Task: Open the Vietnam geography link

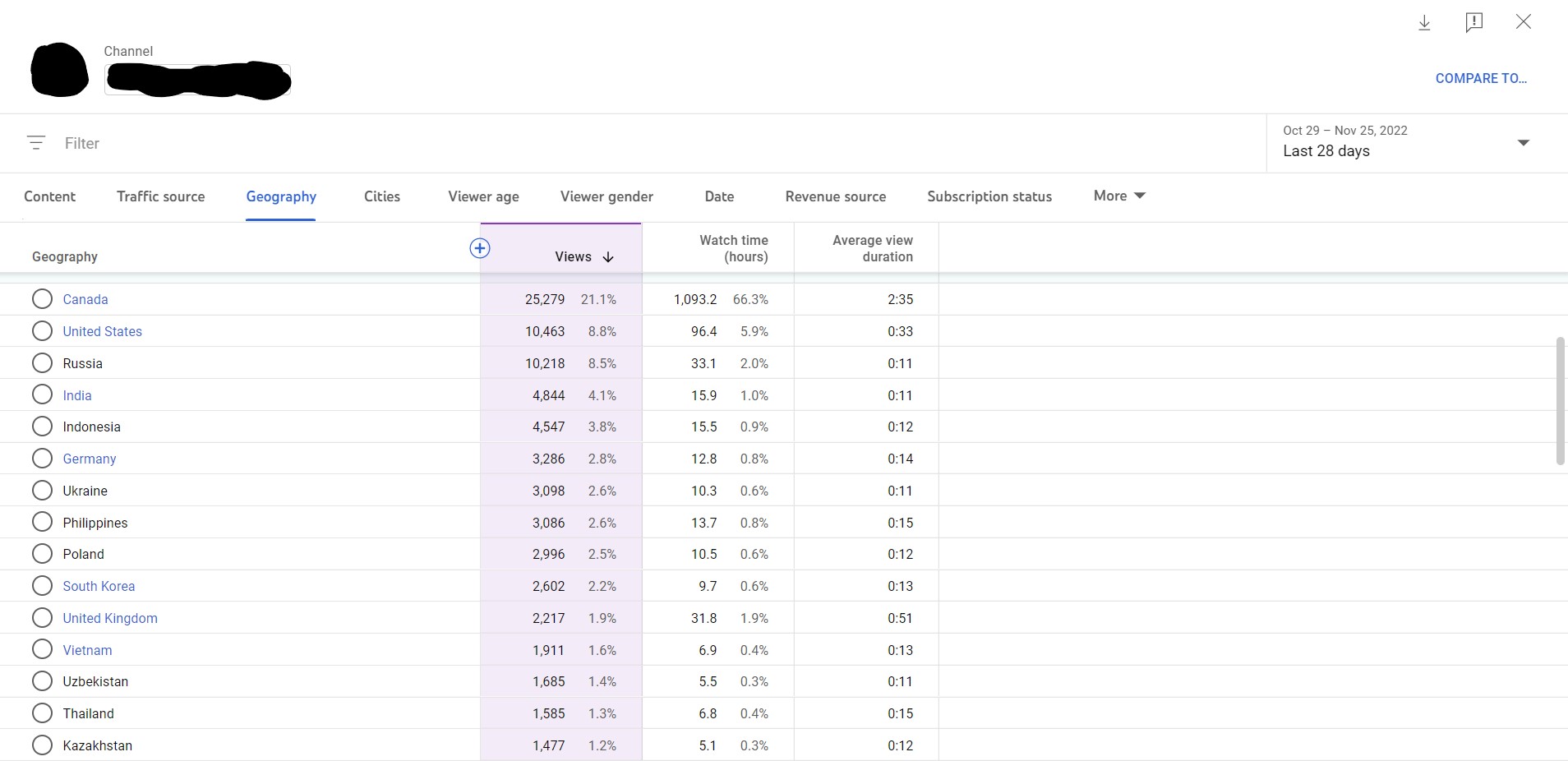Action: pos(87,650)
